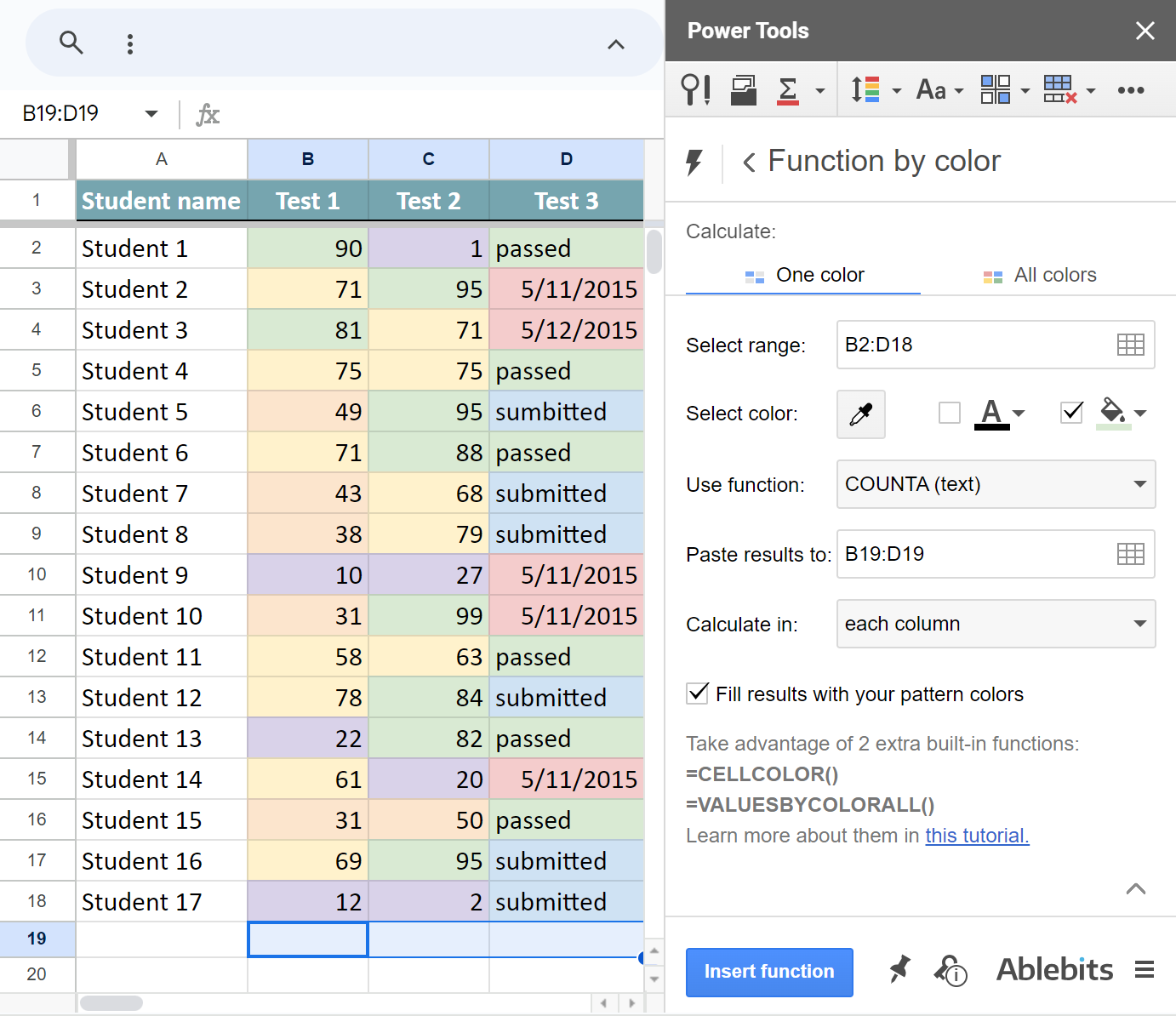Open the Text tools menu
The image size is (1176, 1016).
pyautogui.click(x=933, y=89)
